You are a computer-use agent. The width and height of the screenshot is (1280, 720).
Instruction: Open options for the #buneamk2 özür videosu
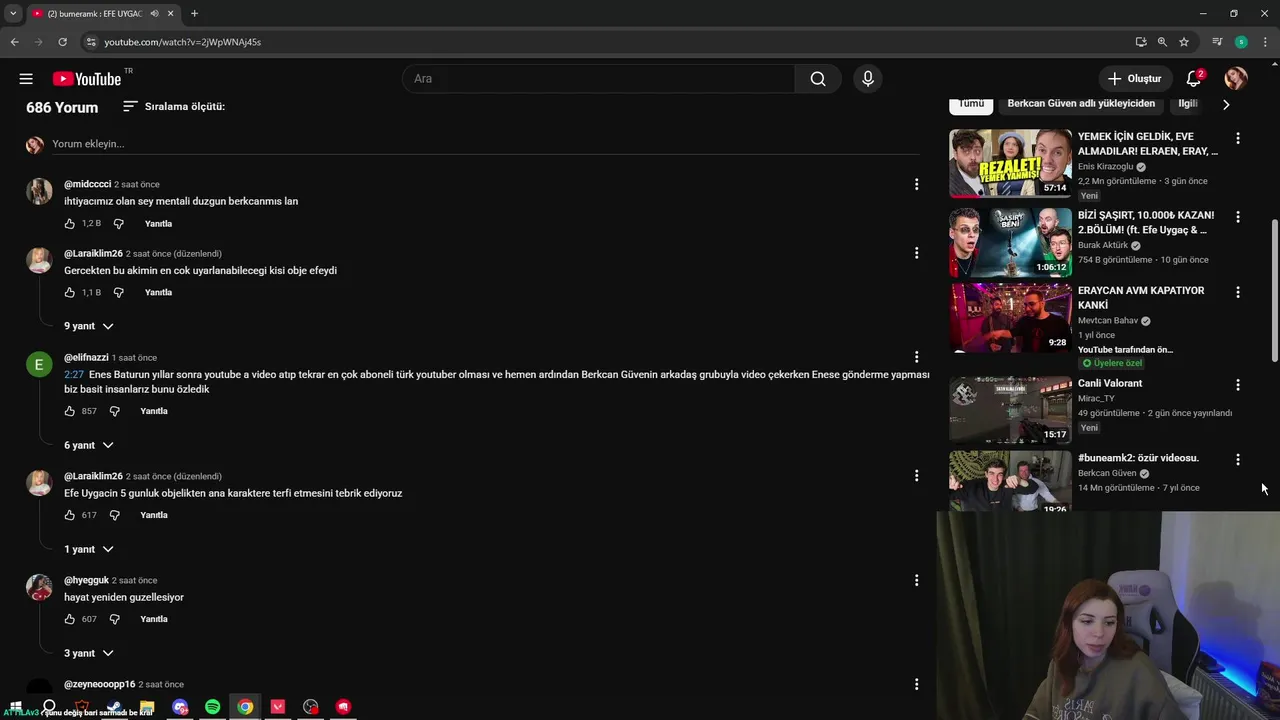(x=1238, y=459)
